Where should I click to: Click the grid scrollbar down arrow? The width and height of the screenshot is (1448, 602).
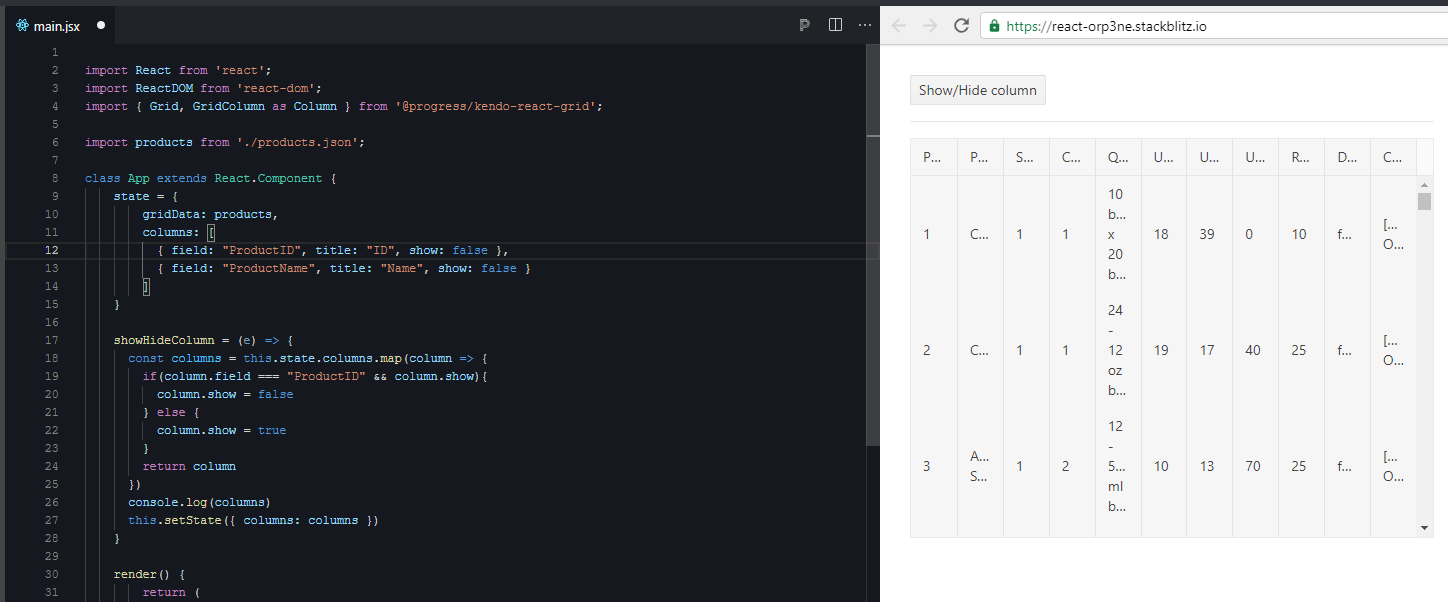pyautogui.click(x=1424, y=527)
